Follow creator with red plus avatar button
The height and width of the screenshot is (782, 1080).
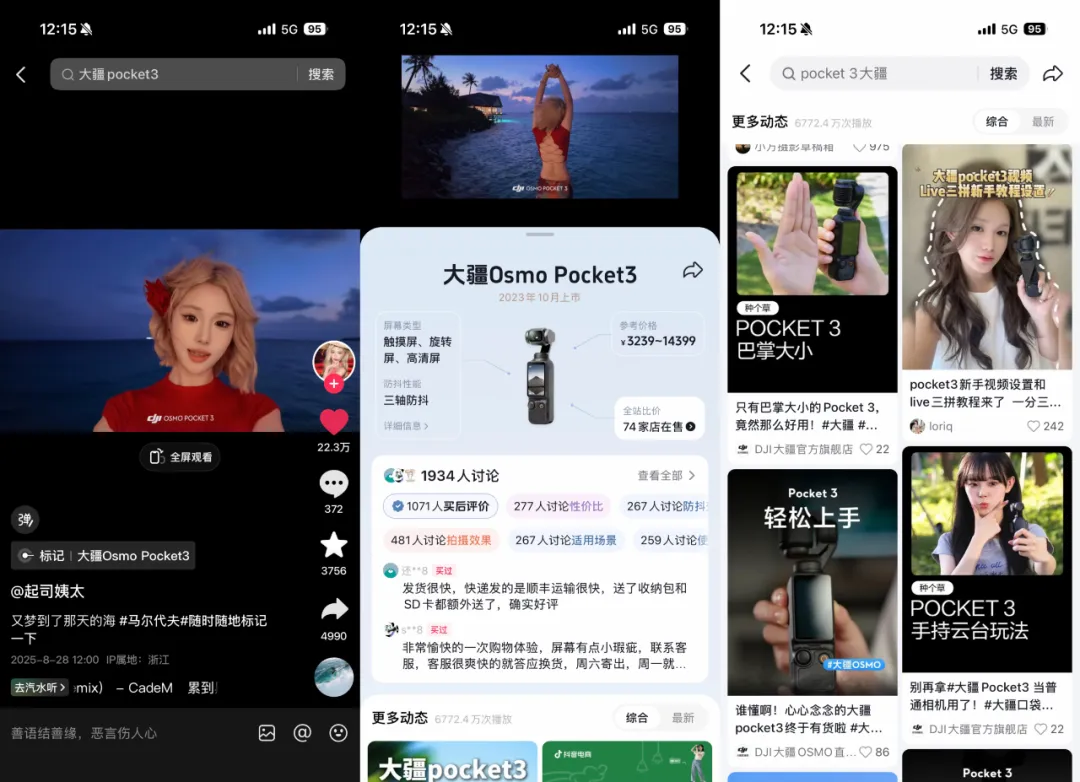(333, 384)
